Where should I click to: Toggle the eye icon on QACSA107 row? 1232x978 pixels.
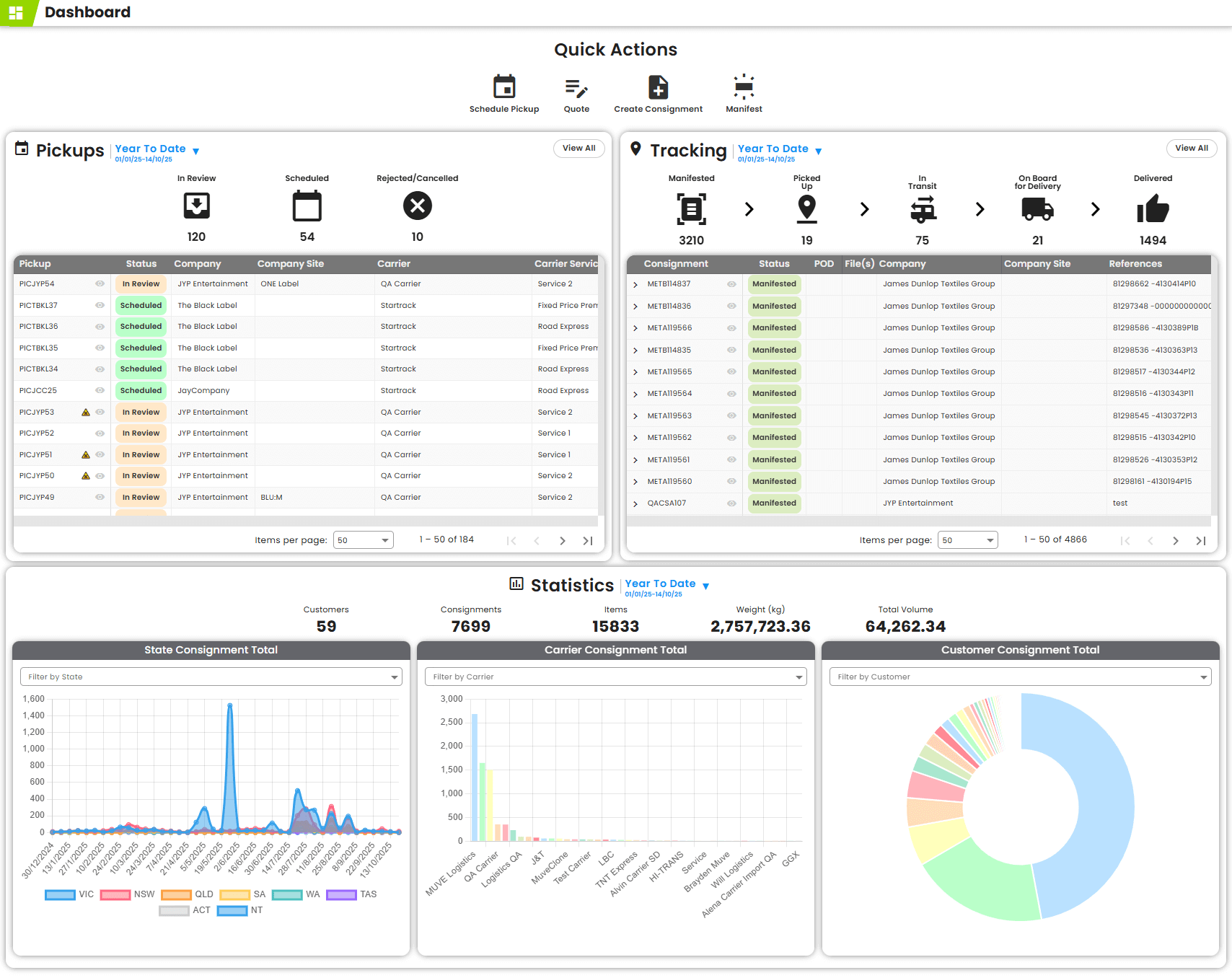tap(731, 503)
